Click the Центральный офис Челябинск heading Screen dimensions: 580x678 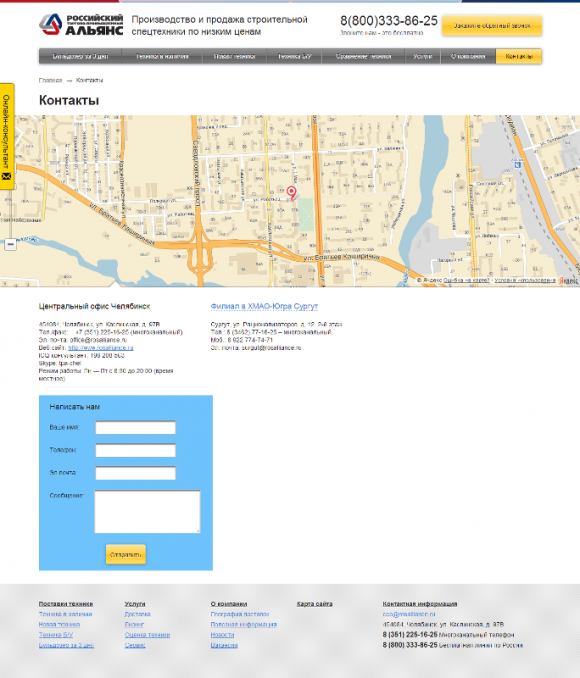click(94, 306)
